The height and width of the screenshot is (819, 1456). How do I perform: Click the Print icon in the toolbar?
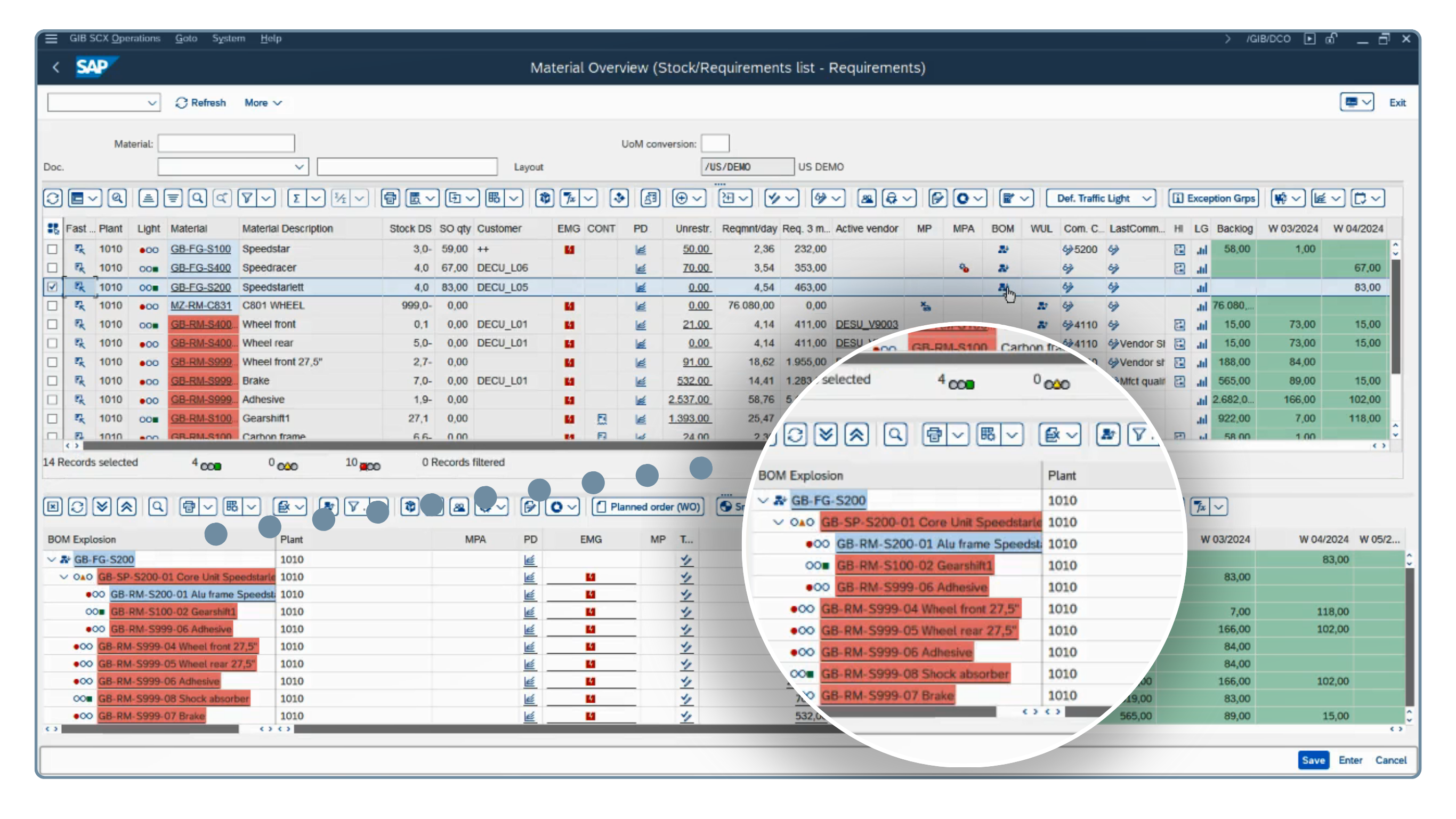pos(389,198)
